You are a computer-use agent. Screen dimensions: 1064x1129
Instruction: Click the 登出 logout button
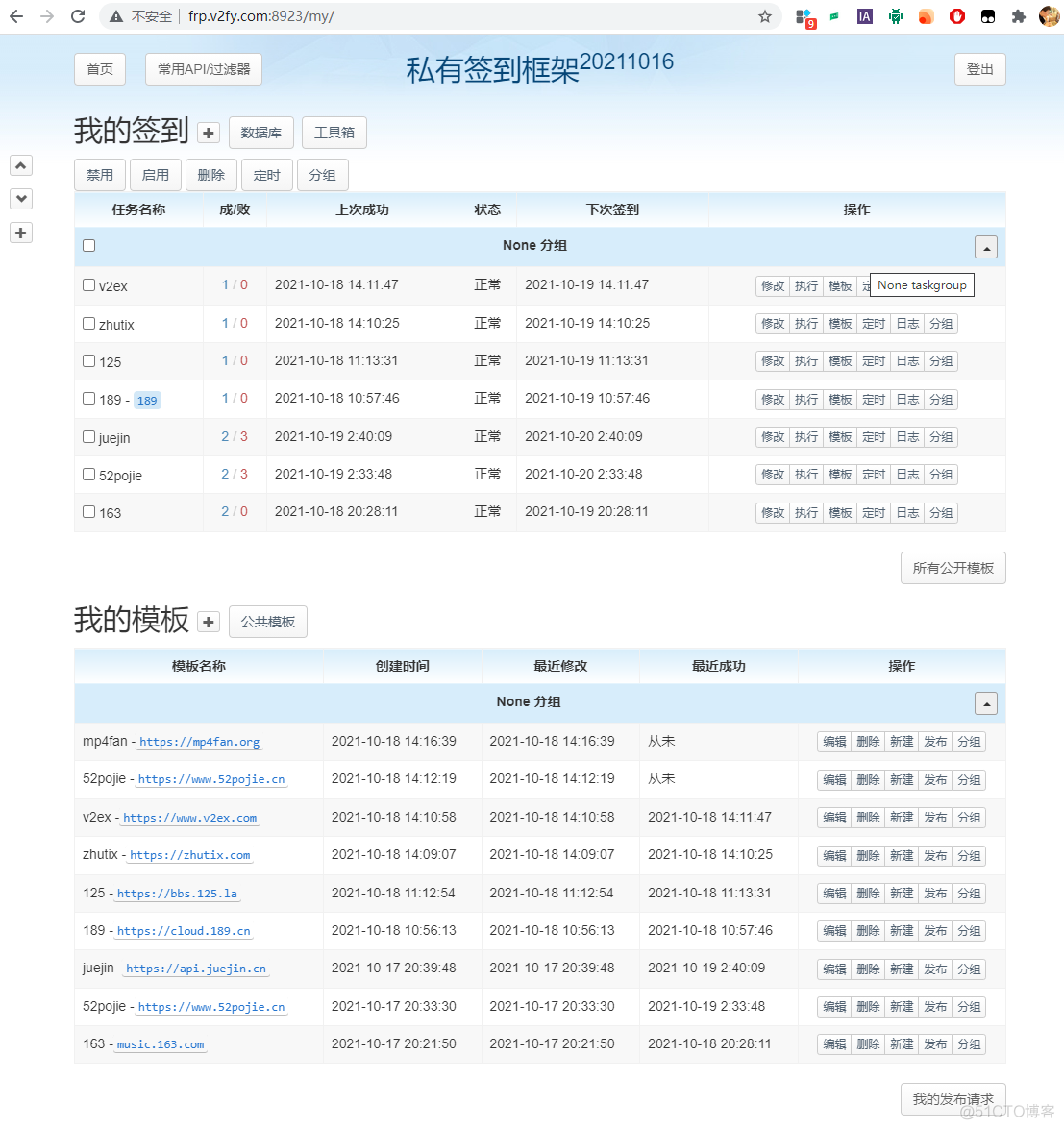tap(979, 69)
